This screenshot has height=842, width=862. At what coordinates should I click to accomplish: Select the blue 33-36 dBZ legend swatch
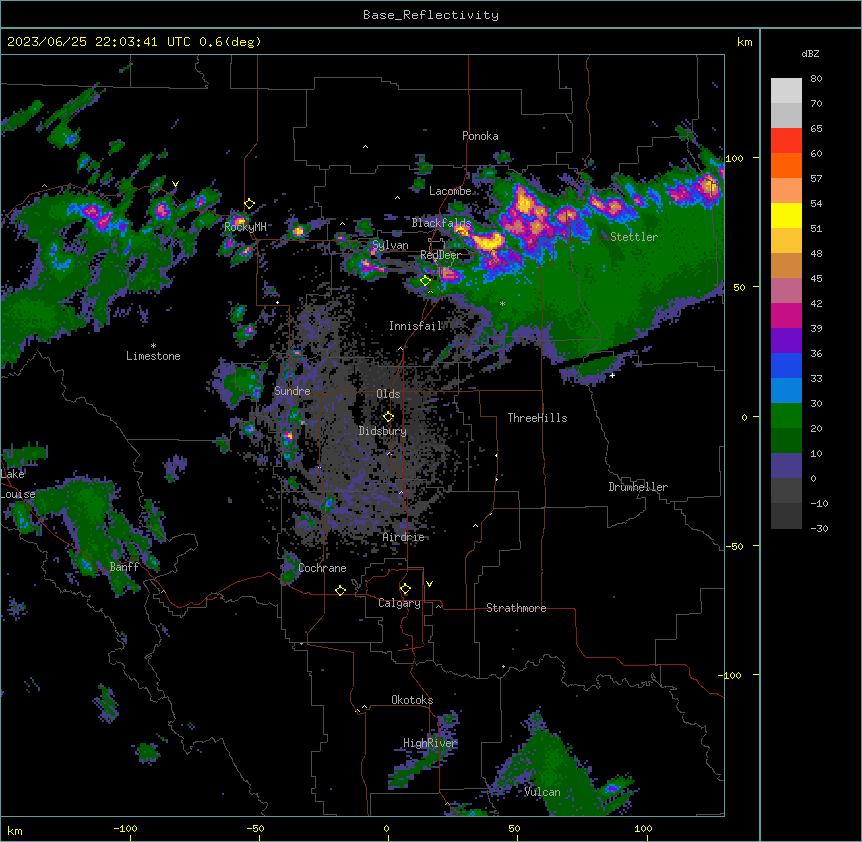[x=786, y=365]
